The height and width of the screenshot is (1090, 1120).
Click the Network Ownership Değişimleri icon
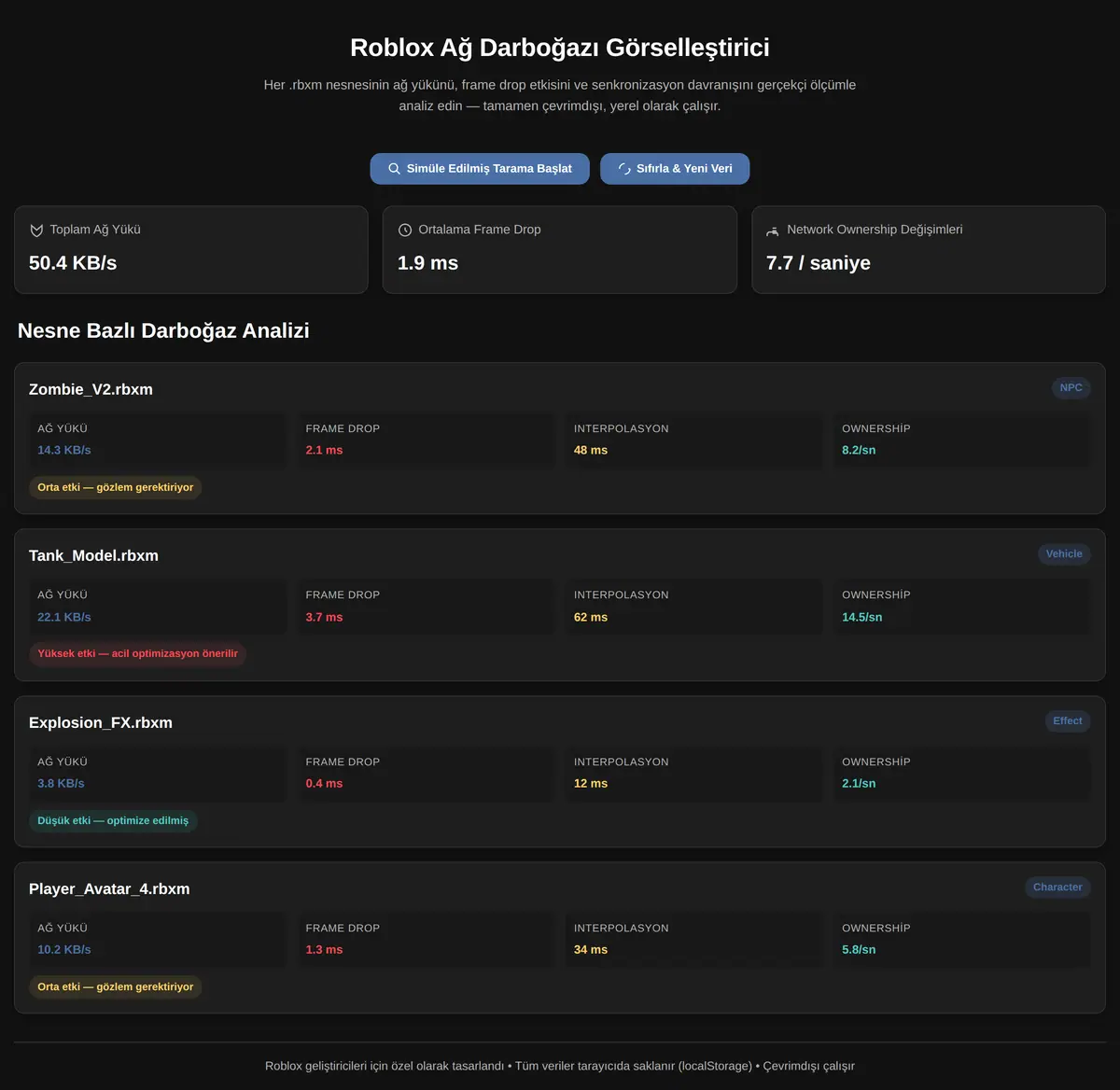click(773, 230)
